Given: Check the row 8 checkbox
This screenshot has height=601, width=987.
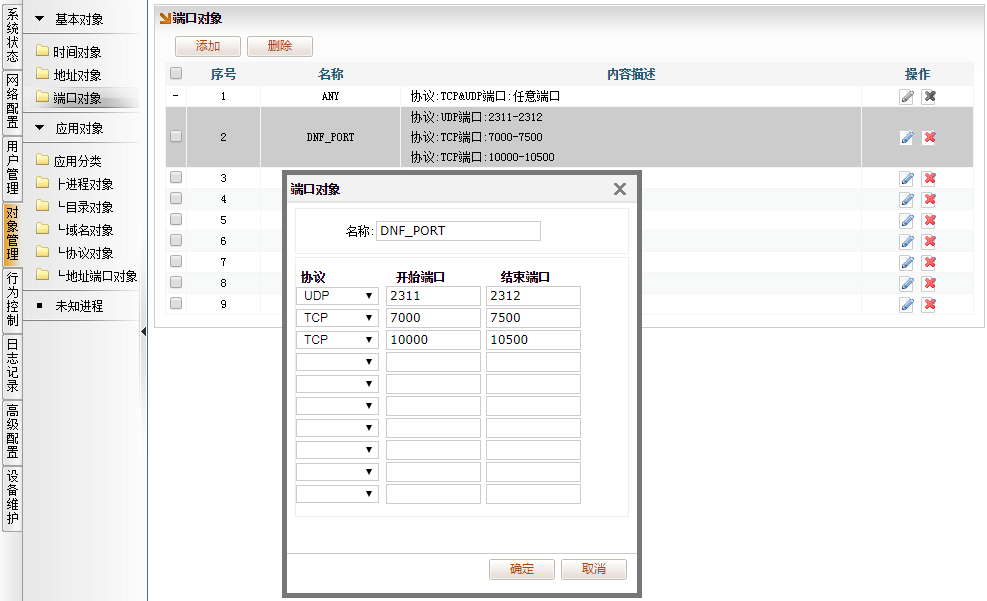Looking at the screenshot, I should (x=176, y=282).
